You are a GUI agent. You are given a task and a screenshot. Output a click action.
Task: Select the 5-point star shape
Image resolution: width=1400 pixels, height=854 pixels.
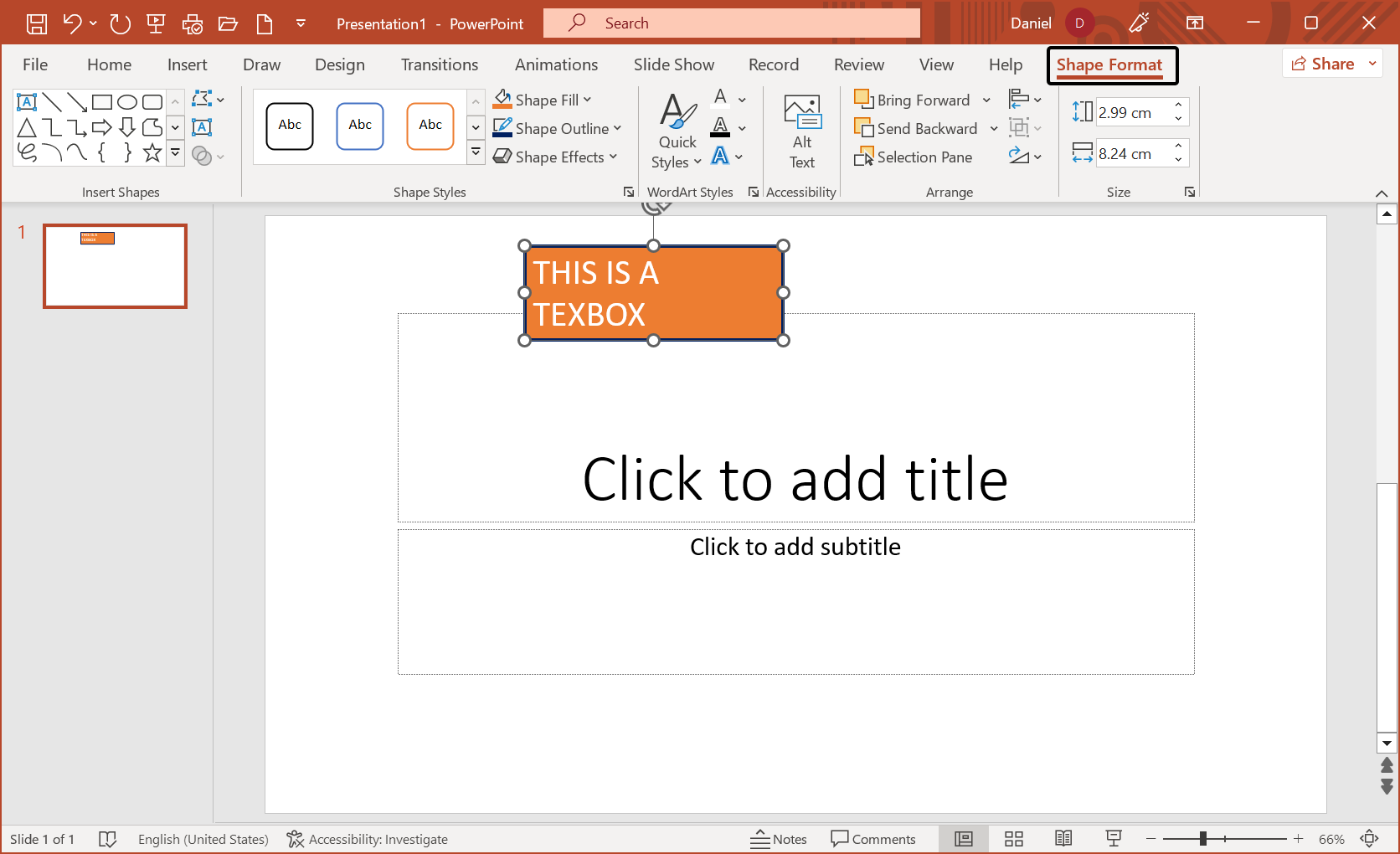[152, 152]
